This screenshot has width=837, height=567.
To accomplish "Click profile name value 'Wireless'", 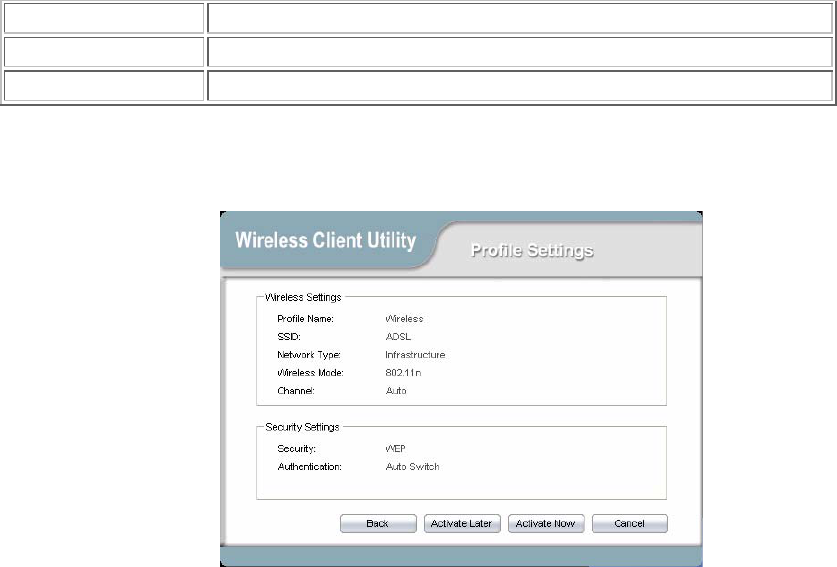I will coord(404,319).
